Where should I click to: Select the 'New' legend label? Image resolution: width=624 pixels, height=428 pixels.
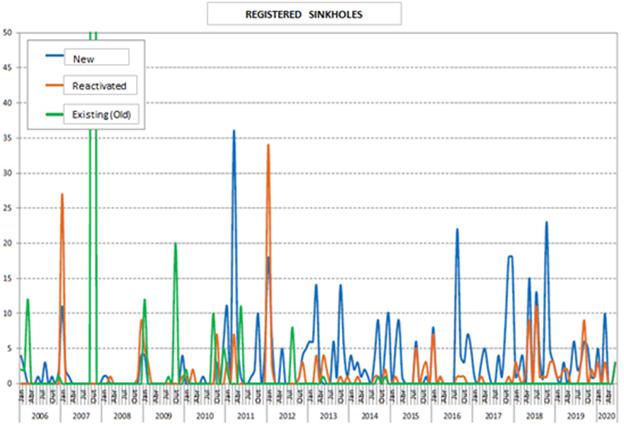pos(84,59)
